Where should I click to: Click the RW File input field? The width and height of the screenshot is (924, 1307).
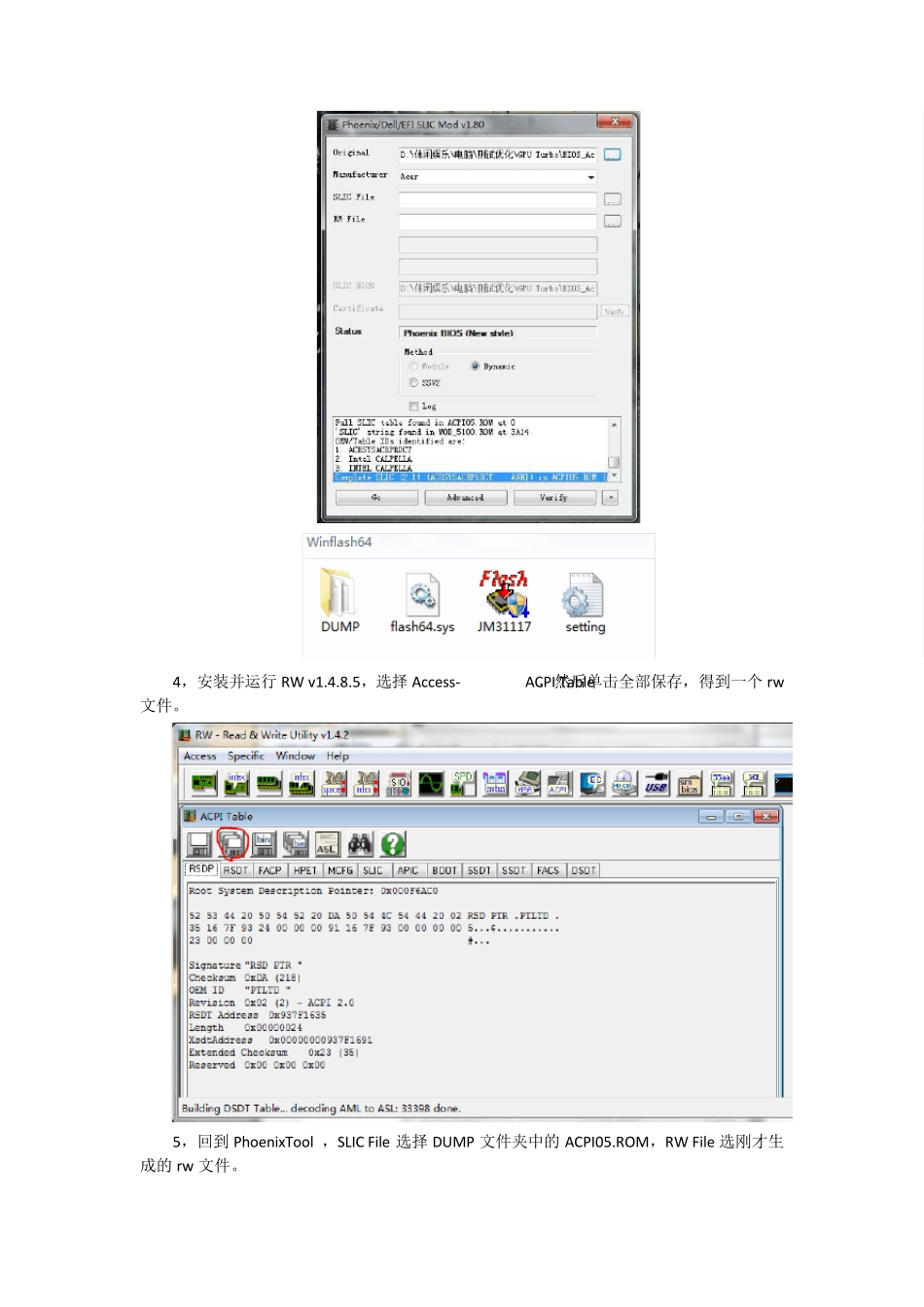tap(497, 222)
